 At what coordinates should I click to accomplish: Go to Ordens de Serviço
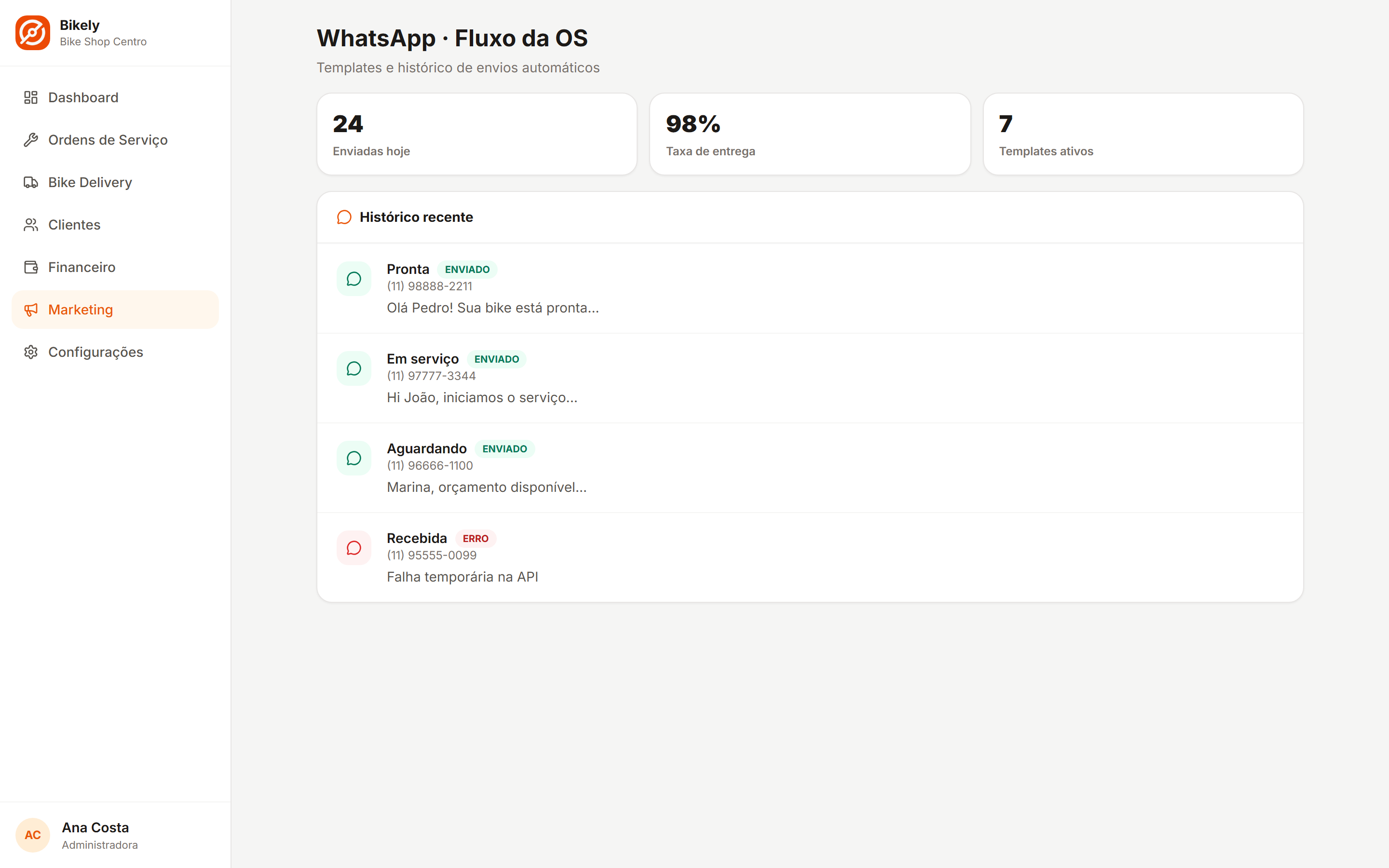tap(115, 140)
